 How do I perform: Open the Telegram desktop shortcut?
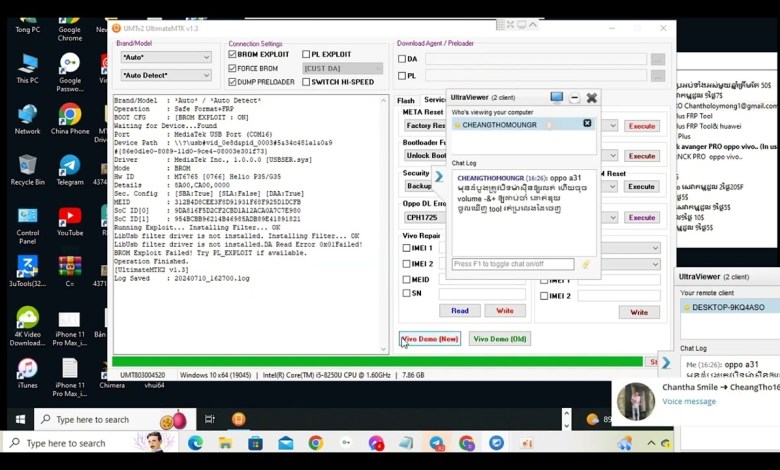coord(69,167)
